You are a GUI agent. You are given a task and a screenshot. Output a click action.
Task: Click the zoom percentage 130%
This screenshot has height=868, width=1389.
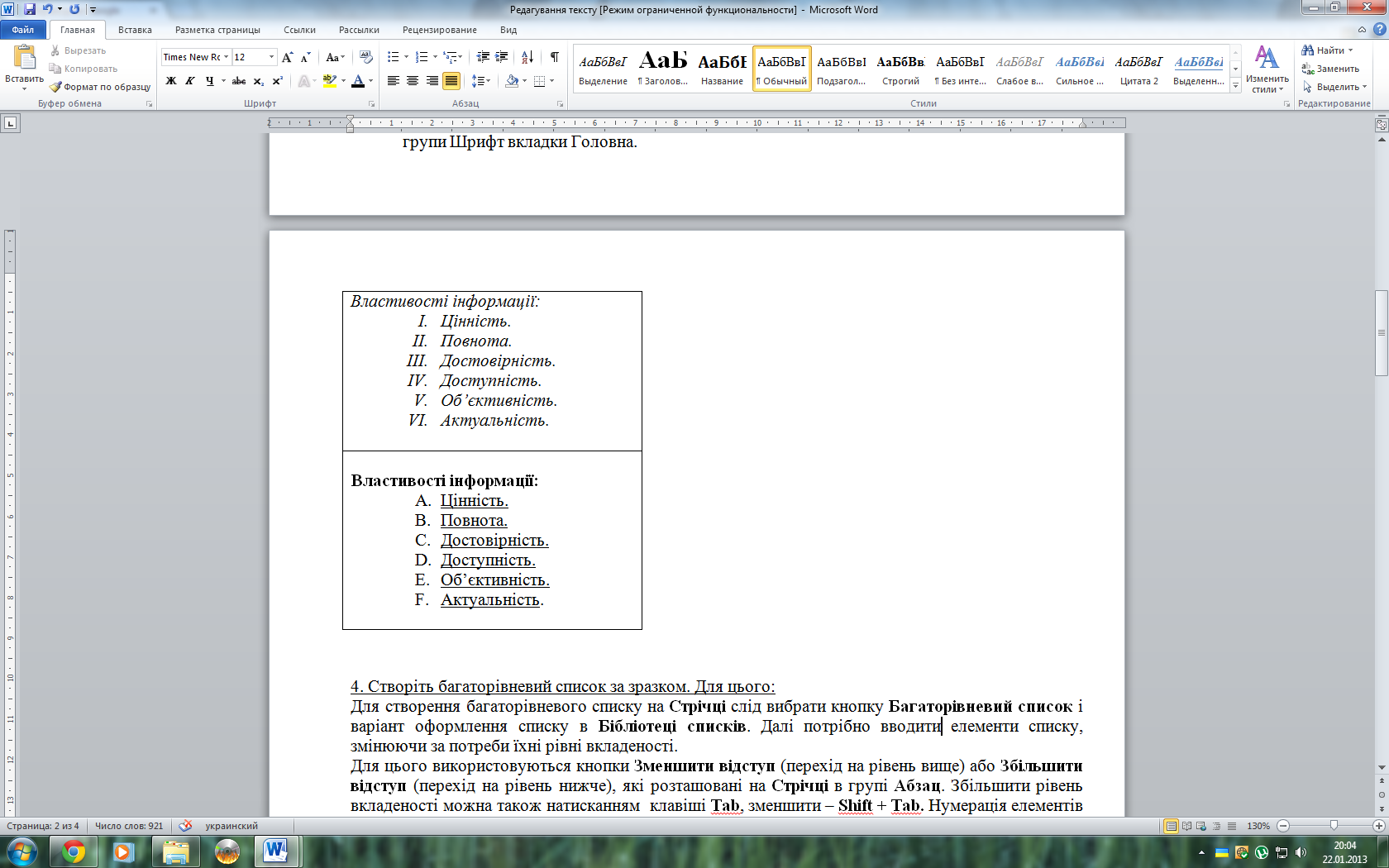click(x=1258, y=826)
